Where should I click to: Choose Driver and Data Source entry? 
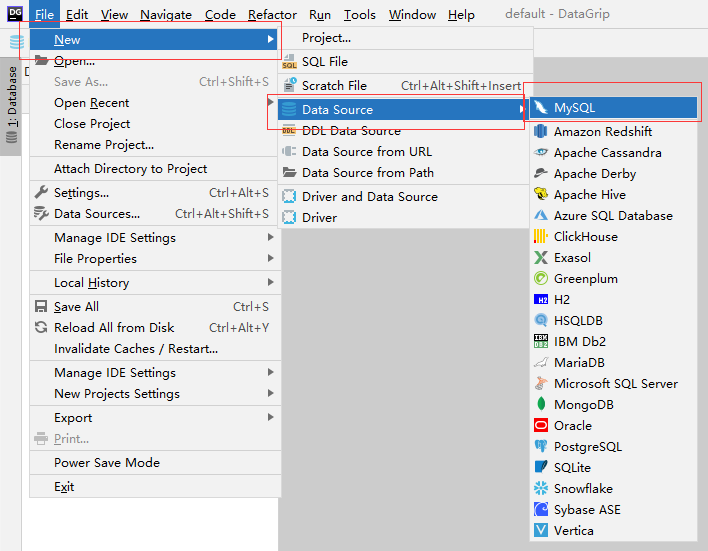(403, 196)
